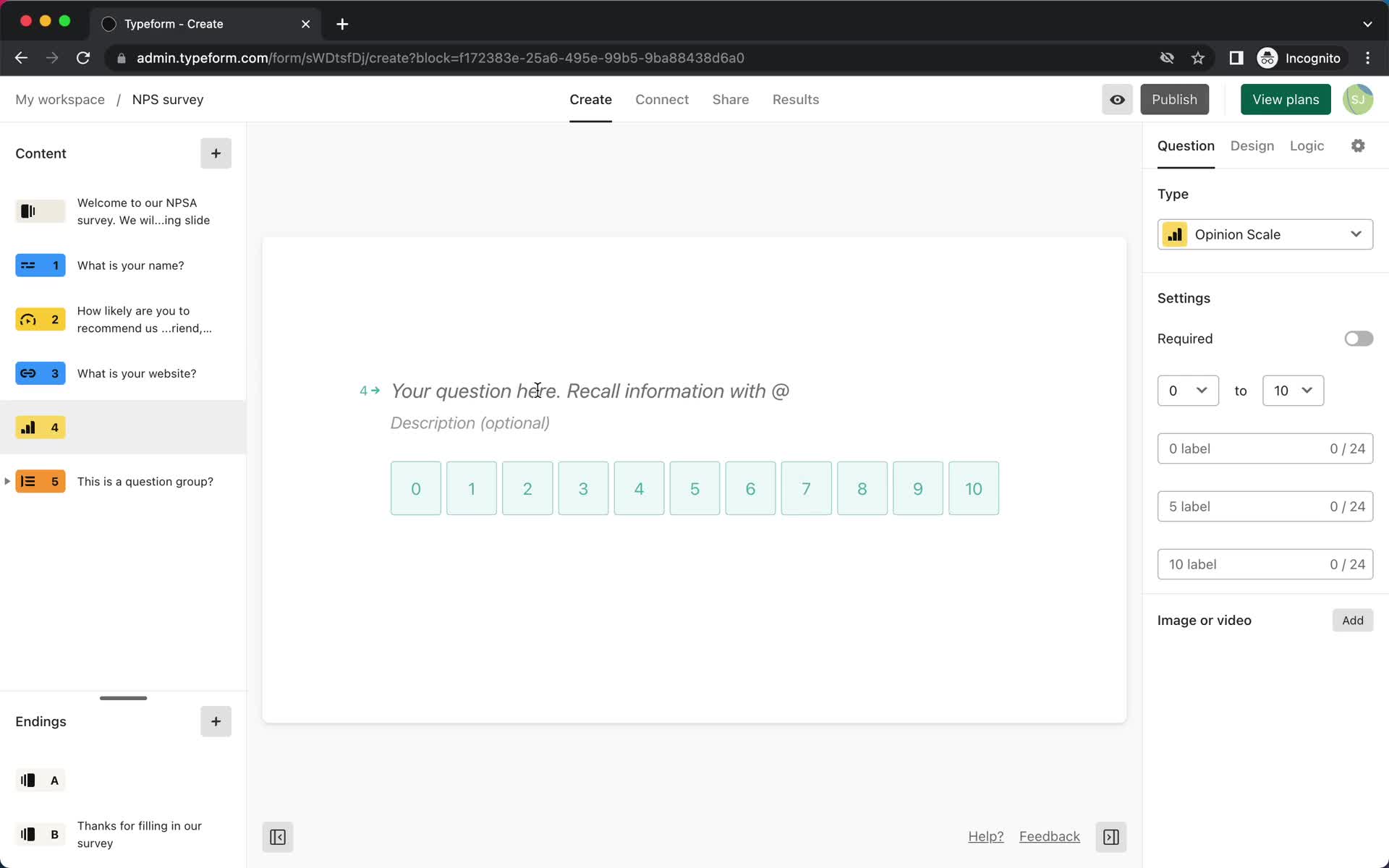Switch to the Design tab

coord(1253,146)
